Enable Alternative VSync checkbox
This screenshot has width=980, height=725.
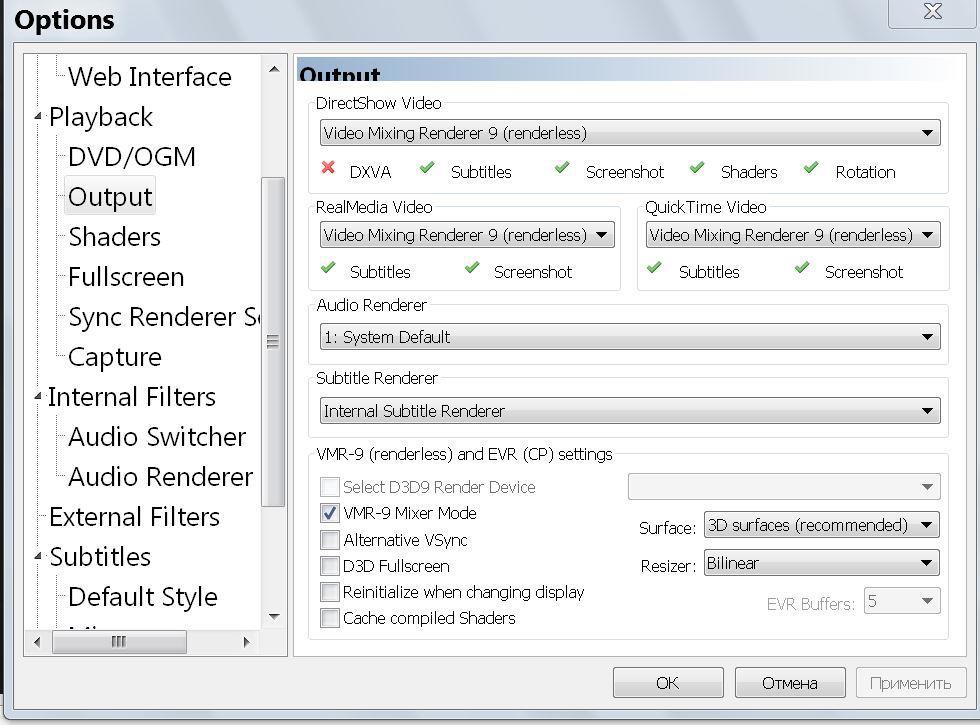pos(330,540)
